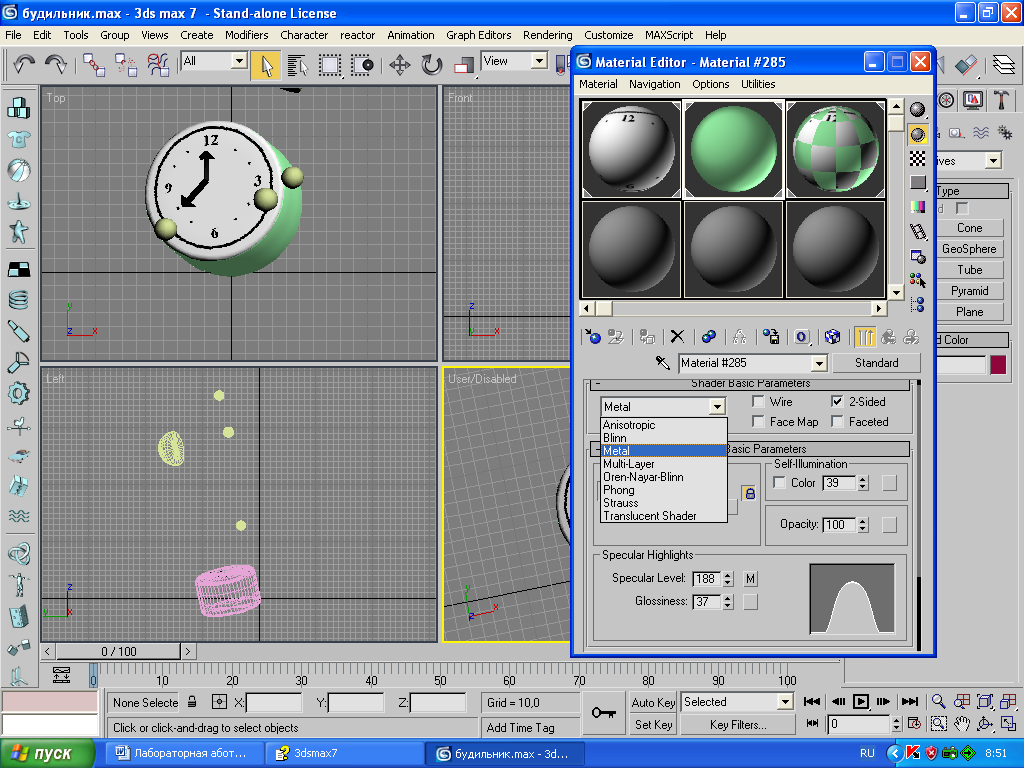Click the lock colors icon beside Ambient

coord(749,493)
